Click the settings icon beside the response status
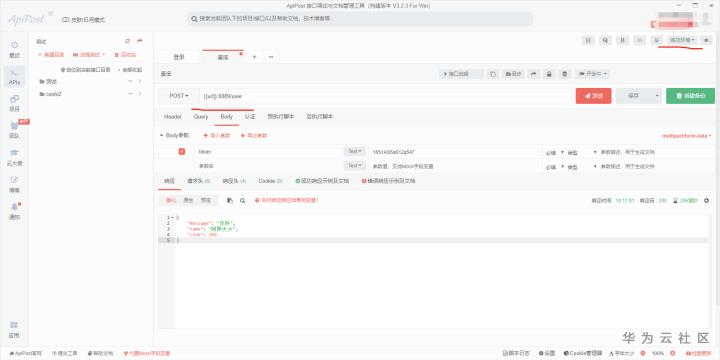720x360 pixels. coord(706,201)
